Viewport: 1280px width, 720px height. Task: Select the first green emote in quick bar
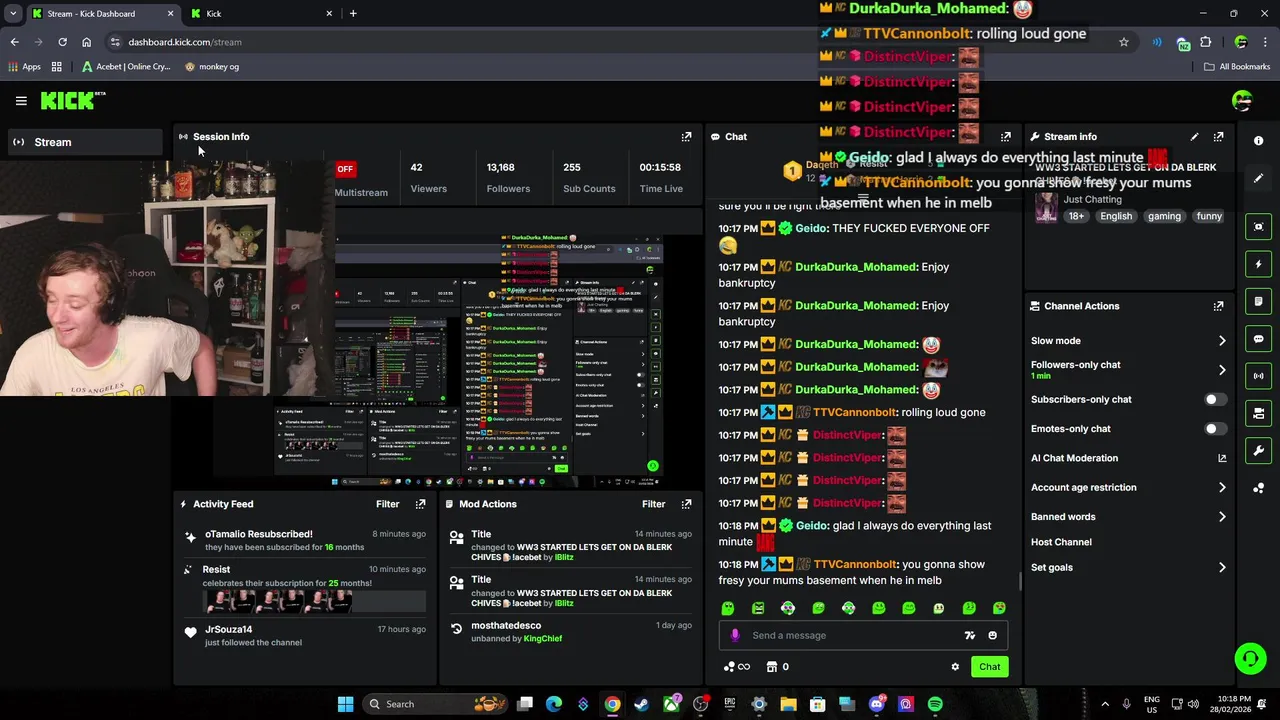tap(728, 608)
